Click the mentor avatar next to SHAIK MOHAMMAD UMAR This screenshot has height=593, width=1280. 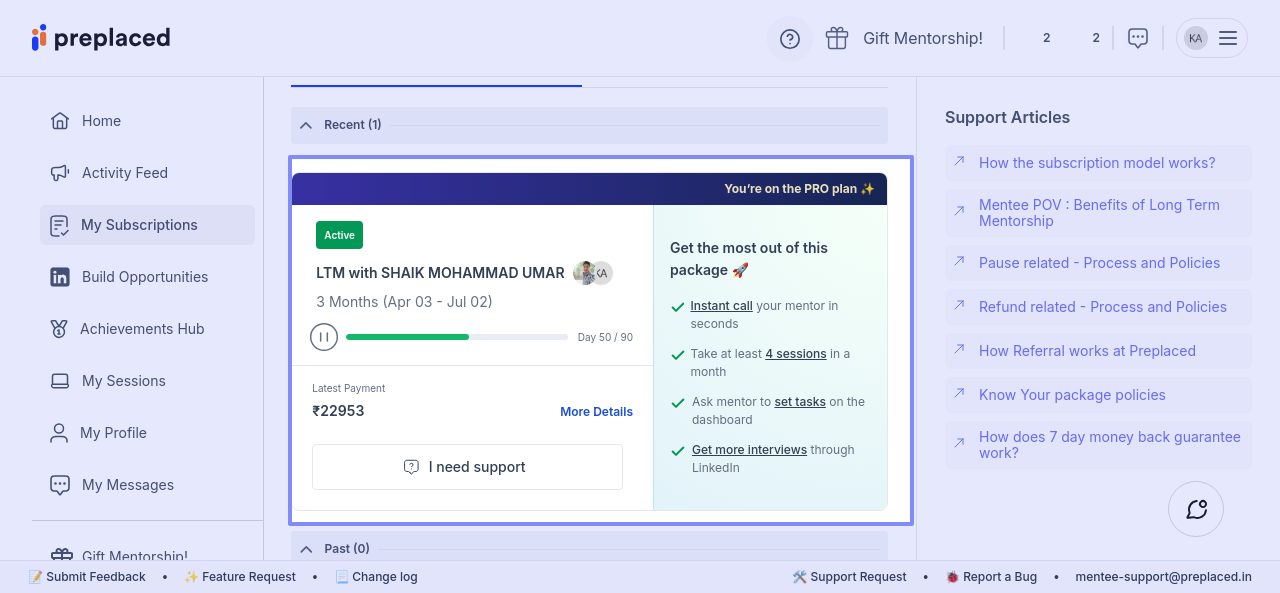pyautogui.click(x=584, y=273)
